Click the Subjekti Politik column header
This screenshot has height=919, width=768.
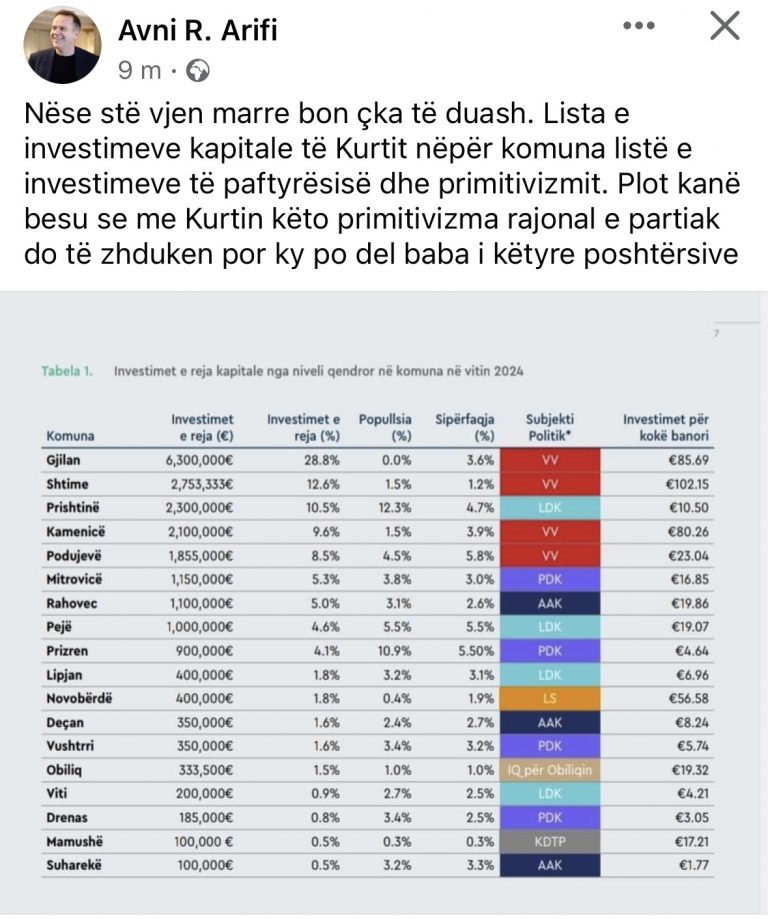coord(550,428)
